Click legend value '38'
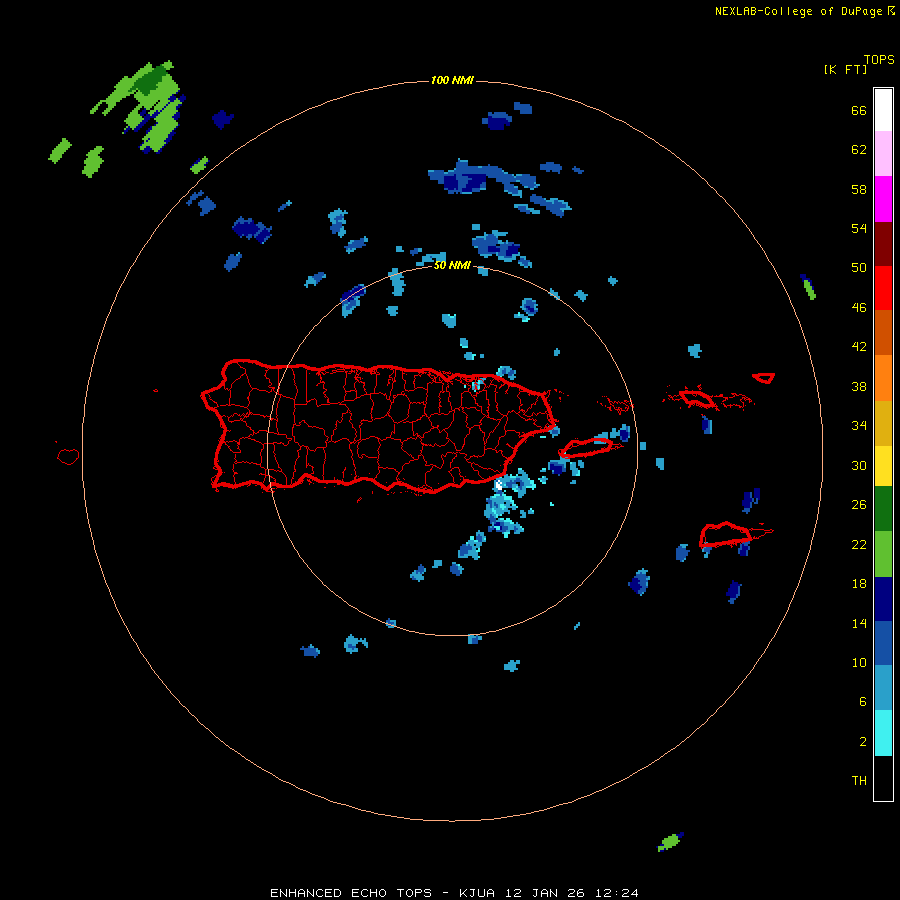This screenshot has width=900, height=900. 859,386
